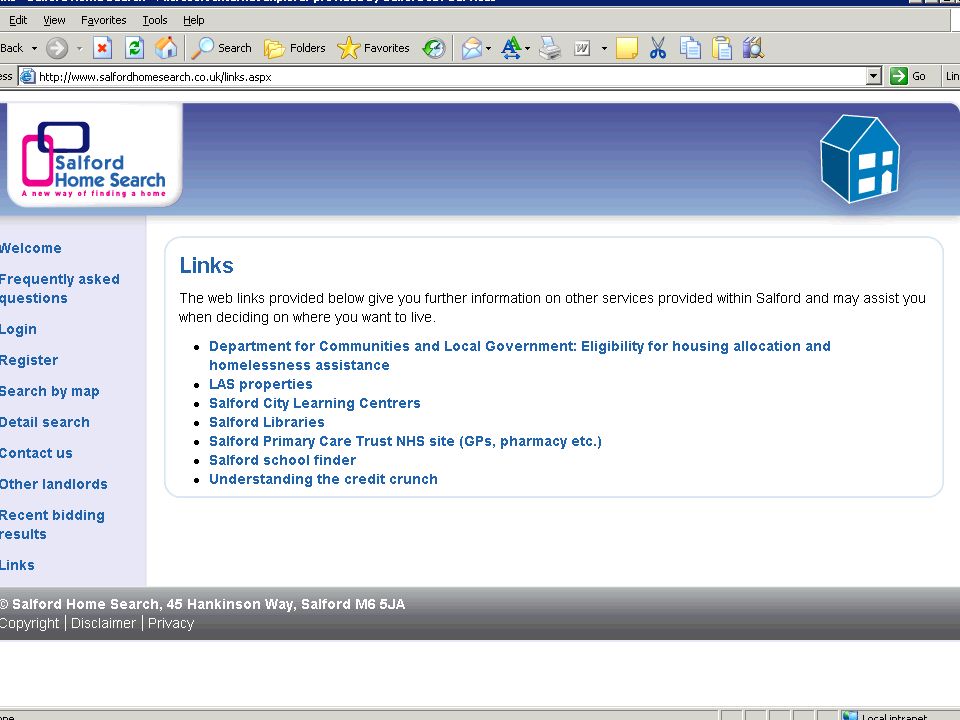Click the page icon in address bar
The width and height of the screenshot is (960, 720).
pos(28,77)
